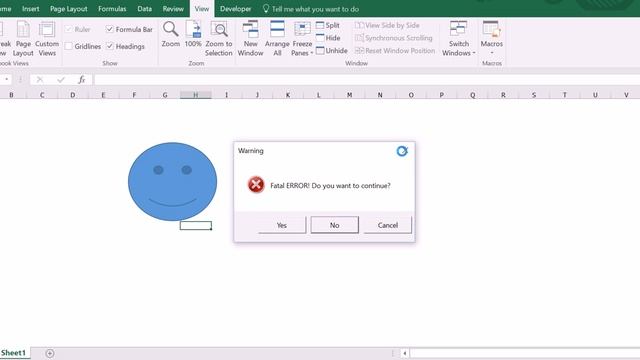Open the Data tab
Screen dimensions: 640x360
tap(144, 9)
